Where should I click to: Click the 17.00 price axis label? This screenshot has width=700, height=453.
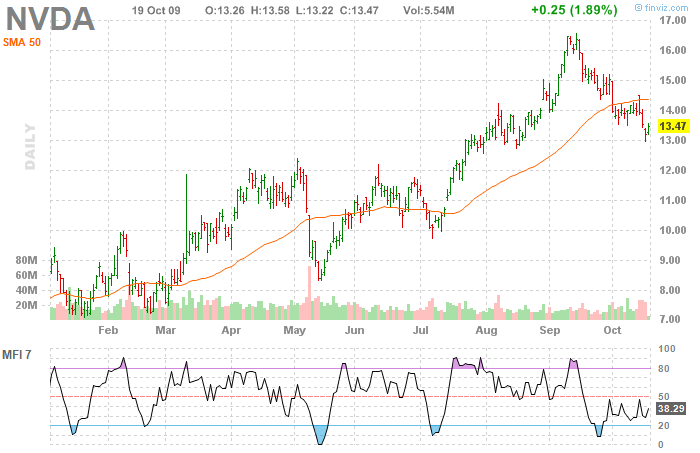tap(673, 20)
